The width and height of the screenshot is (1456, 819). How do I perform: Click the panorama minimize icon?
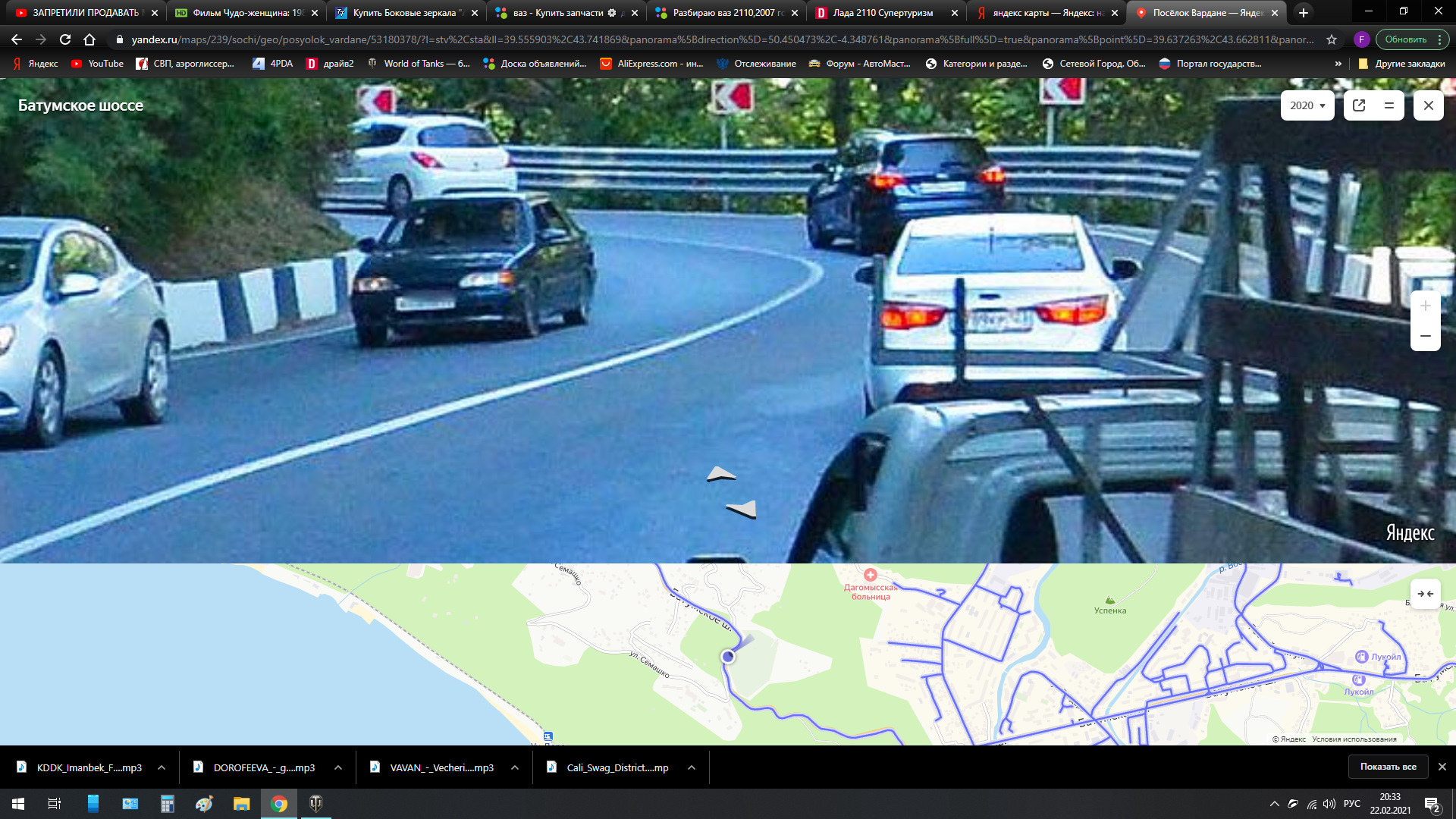(1389, 105)
